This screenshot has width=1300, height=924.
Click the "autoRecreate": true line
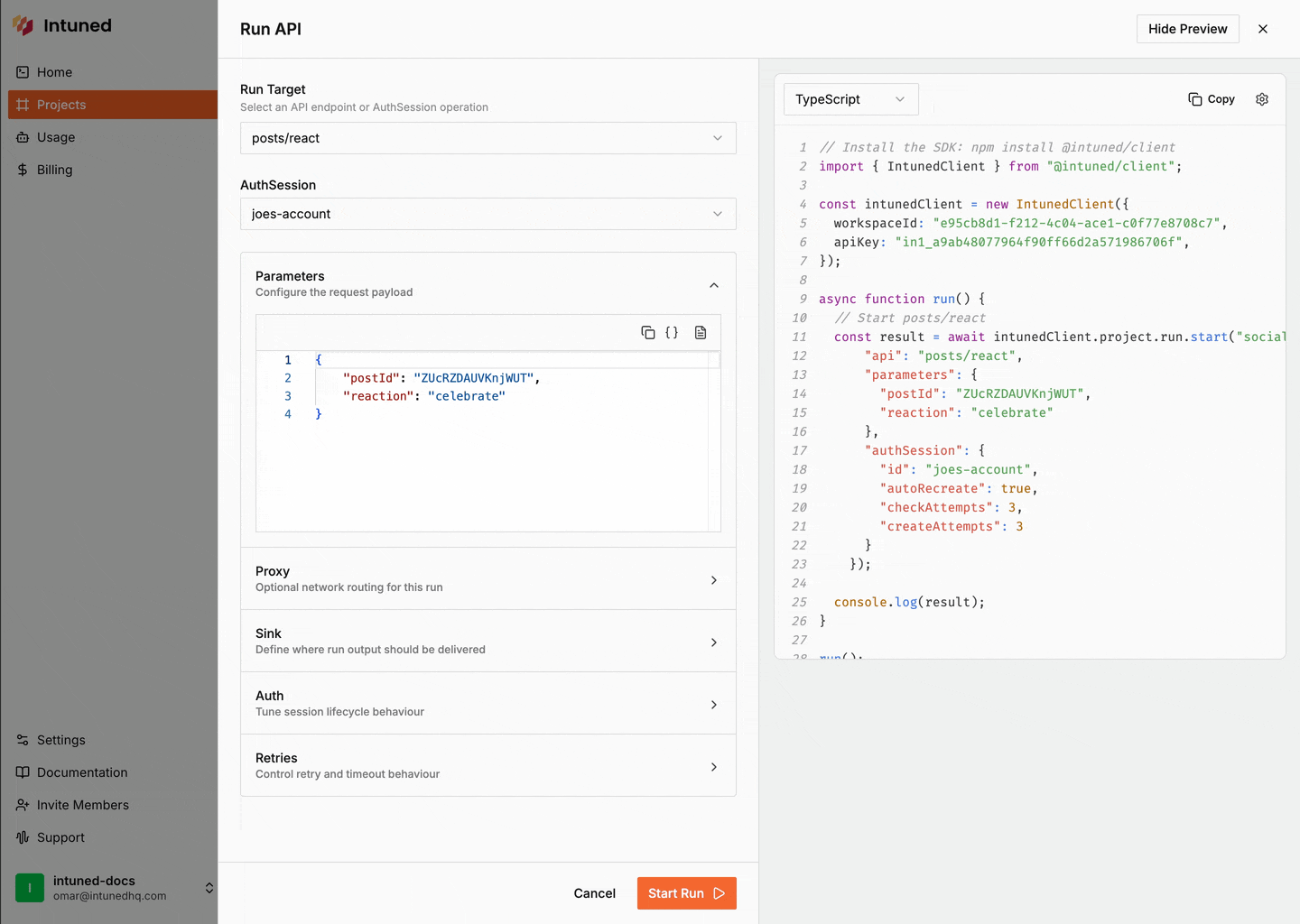click(x=959, y=488)
